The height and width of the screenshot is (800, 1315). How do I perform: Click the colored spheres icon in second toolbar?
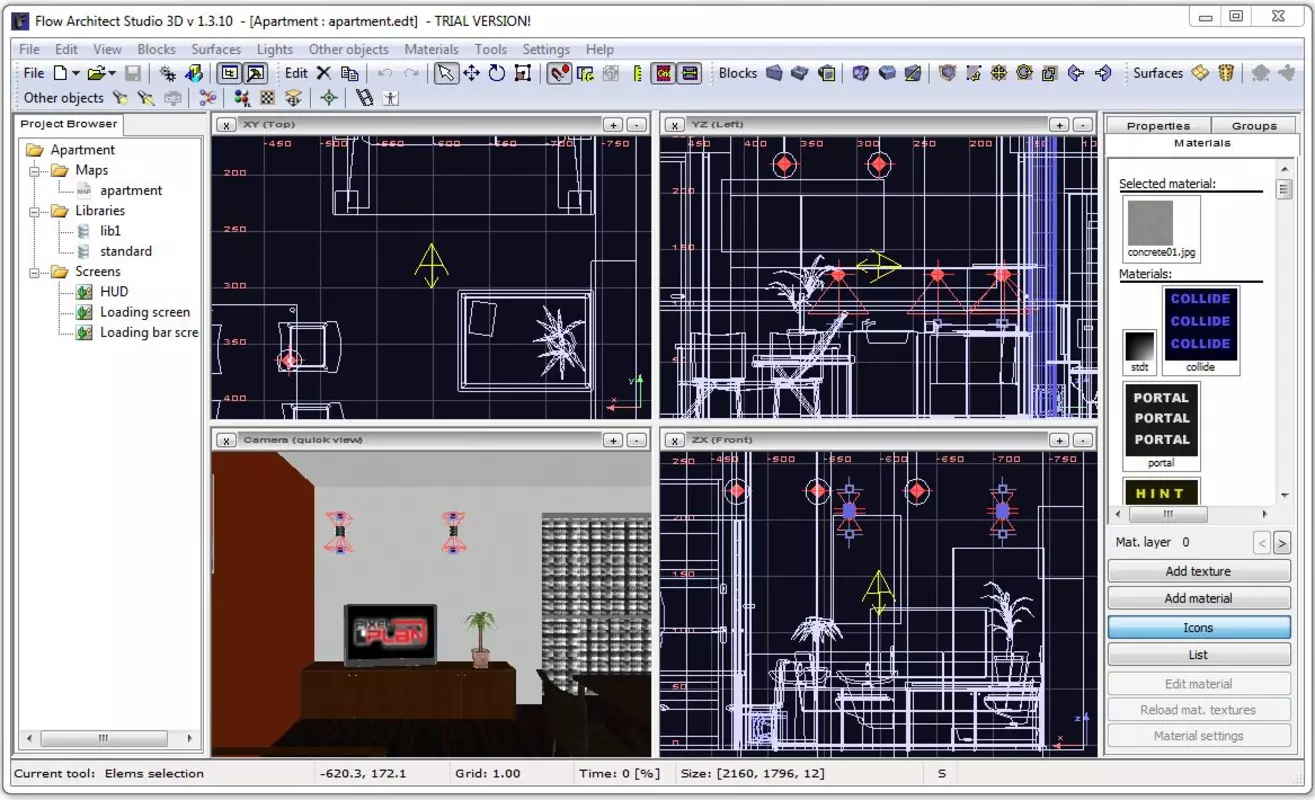[241, 98]
